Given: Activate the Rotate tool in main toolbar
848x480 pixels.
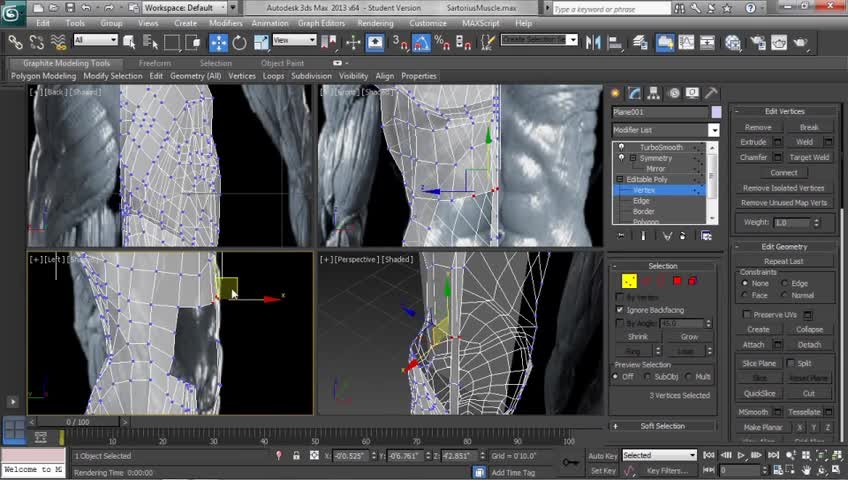Looking at the screenshot, I should click(x=240, y=43).
